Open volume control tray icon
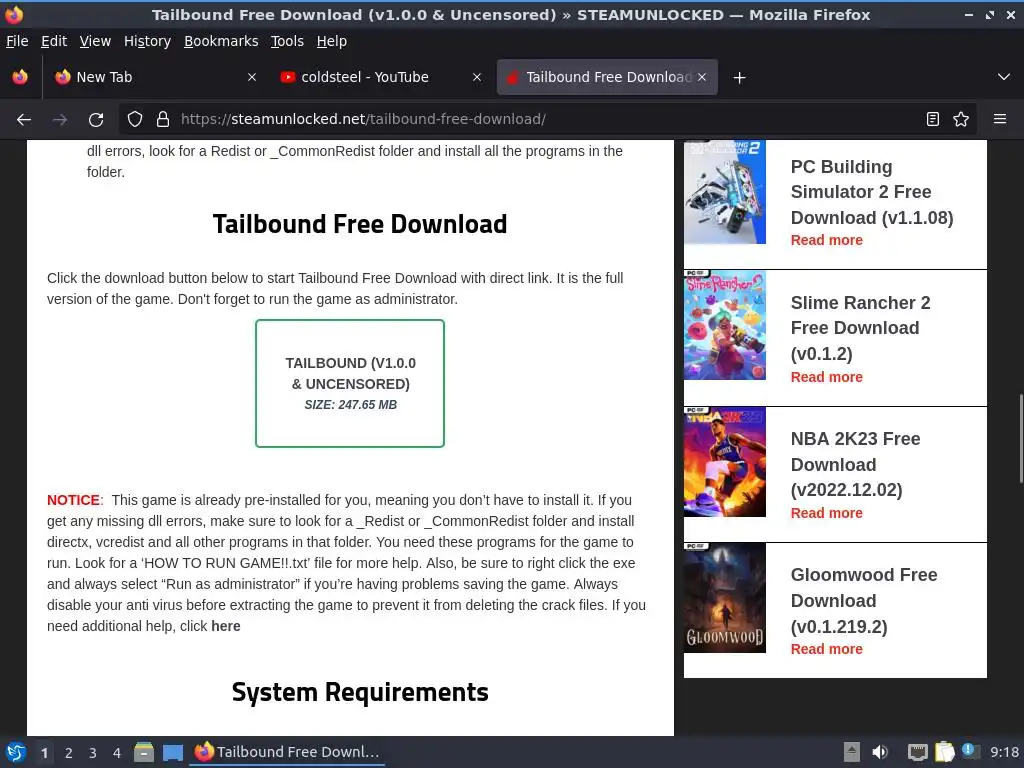The height and width of the screenshot is (768, 1024). click(880, 752)
